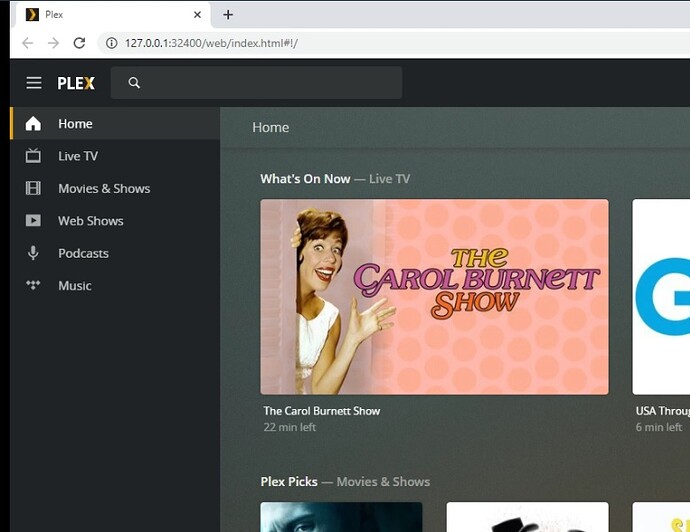Select the Home sidebar item
Viewport: 690px width, 532px height.
click(x=115, y=124)
